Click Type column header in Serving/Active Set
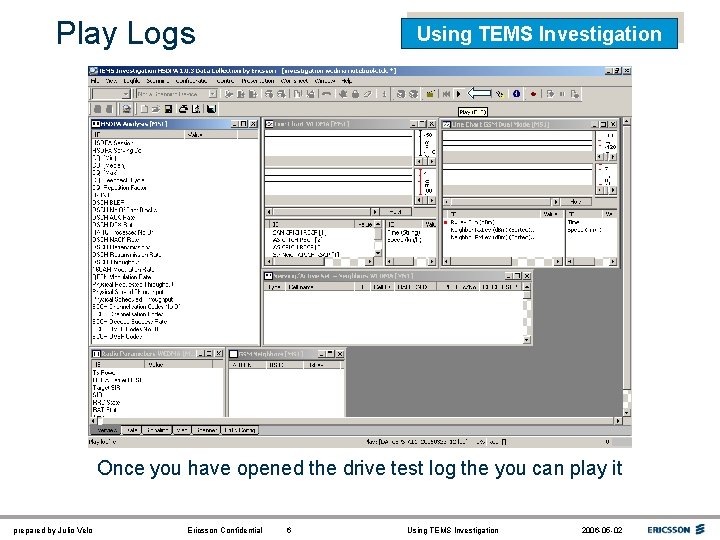 275,287
